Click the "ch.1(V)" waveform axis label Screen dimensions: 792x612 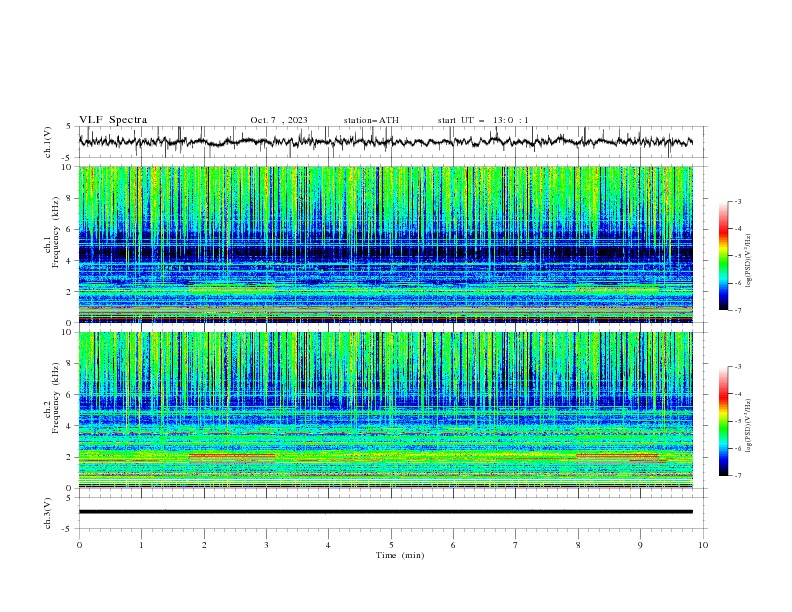coord(48,142)
